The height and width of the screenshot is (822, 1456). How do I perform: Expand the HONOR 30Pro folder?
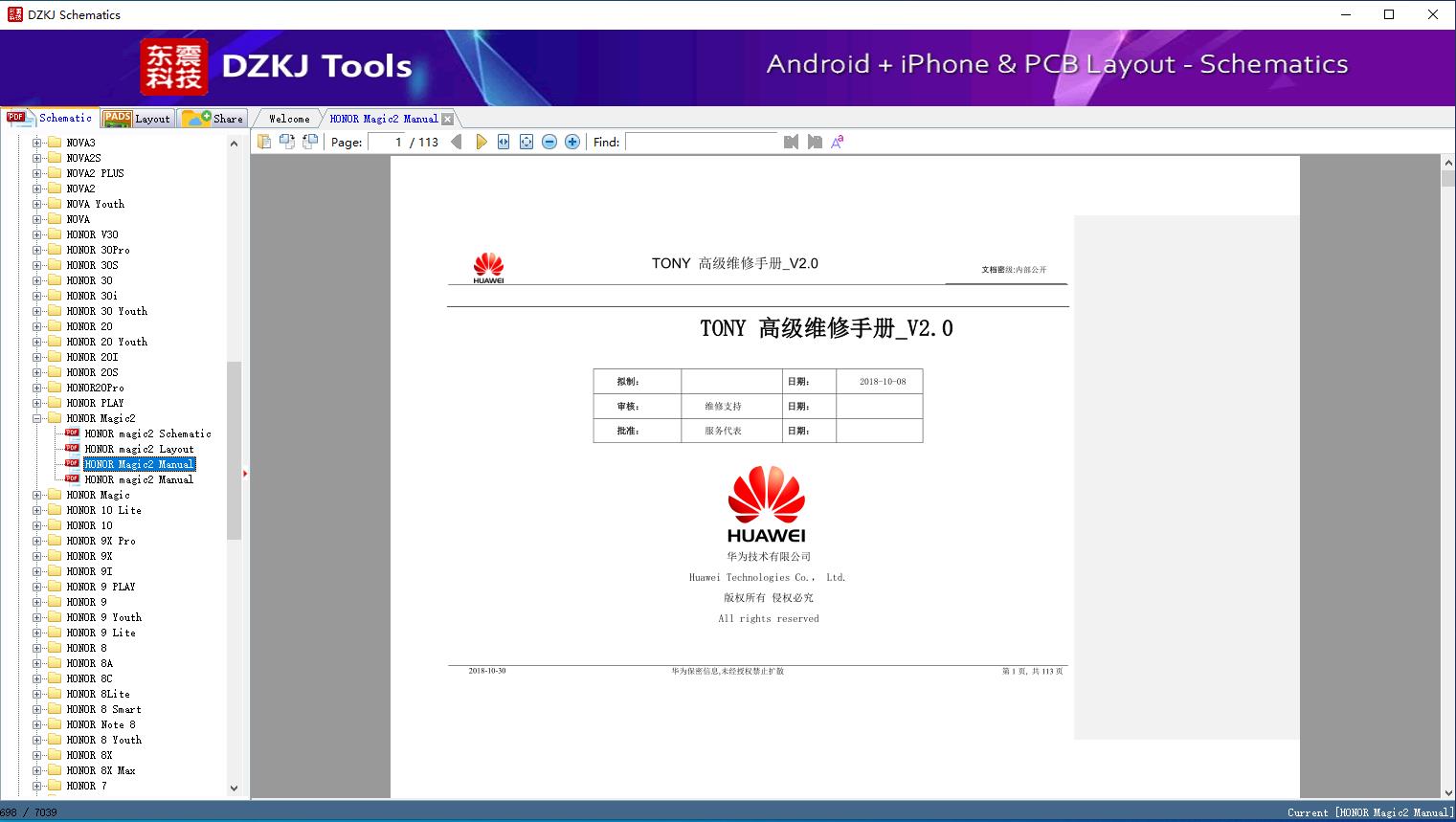tap(37, 250)
